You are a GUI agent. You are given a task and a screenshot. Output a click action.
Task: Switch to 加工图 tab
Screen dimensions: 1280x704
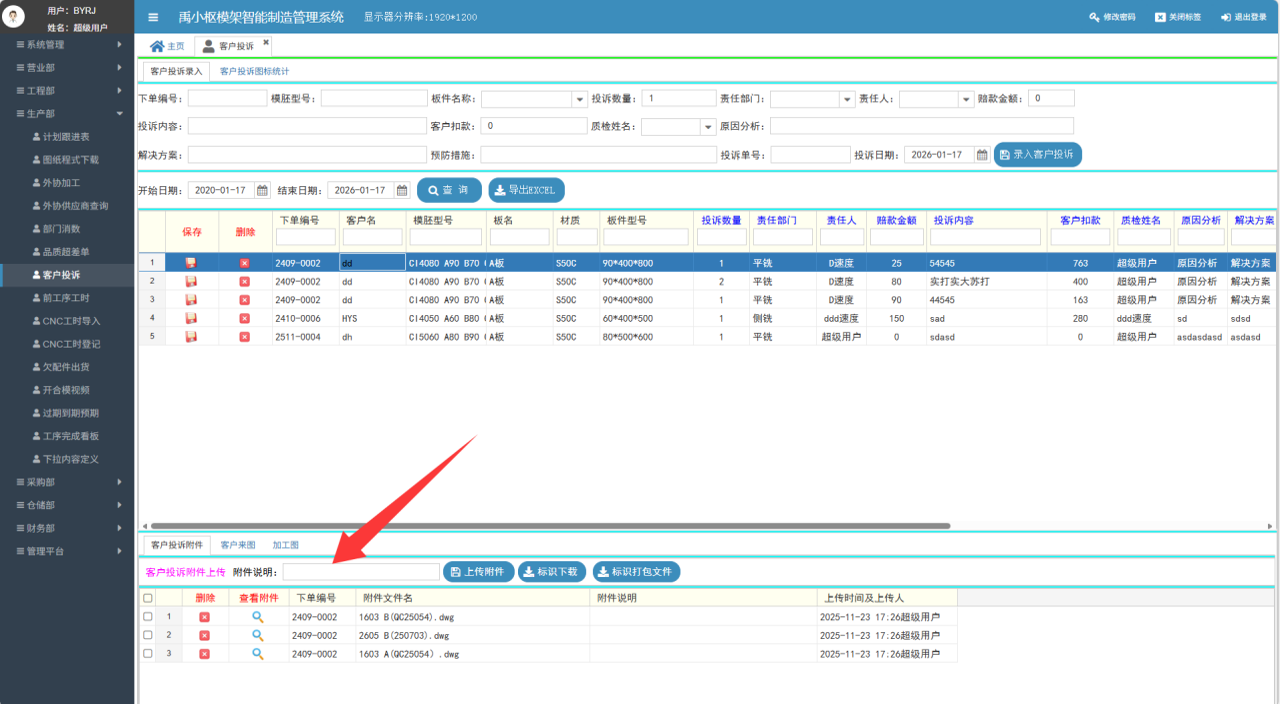(x=285, y=545)
